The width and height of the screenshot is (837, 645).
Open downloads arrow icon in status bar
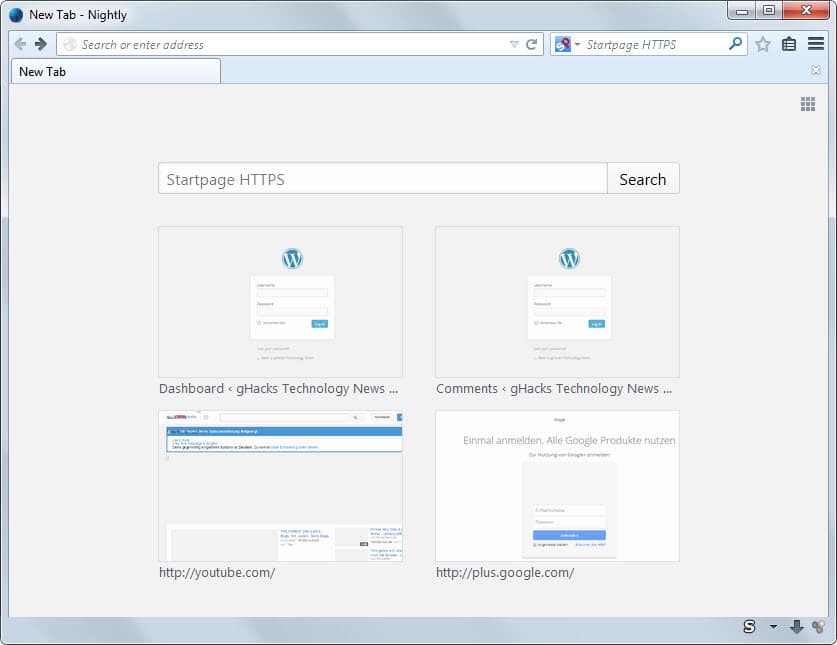tap(796, 627)
